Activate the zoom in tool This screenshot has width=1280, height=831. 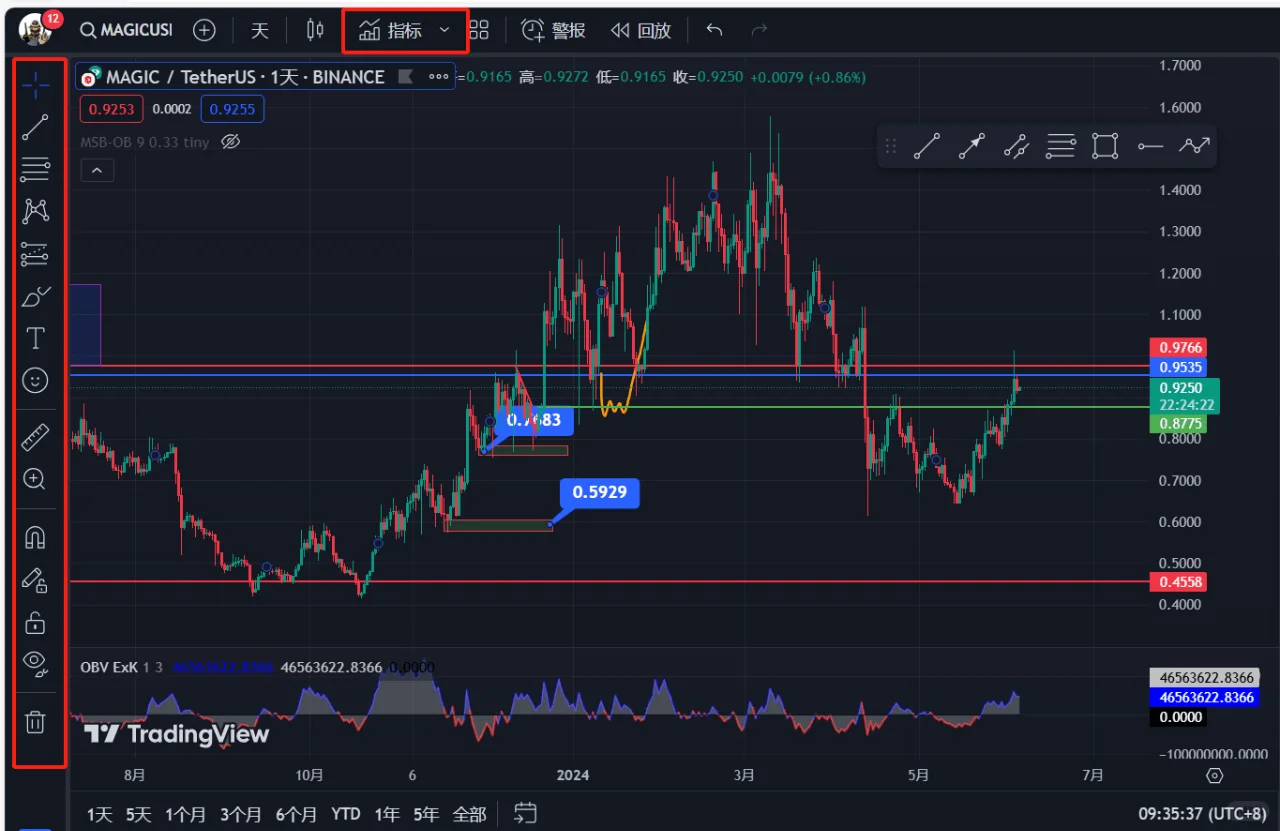point(35,479)
